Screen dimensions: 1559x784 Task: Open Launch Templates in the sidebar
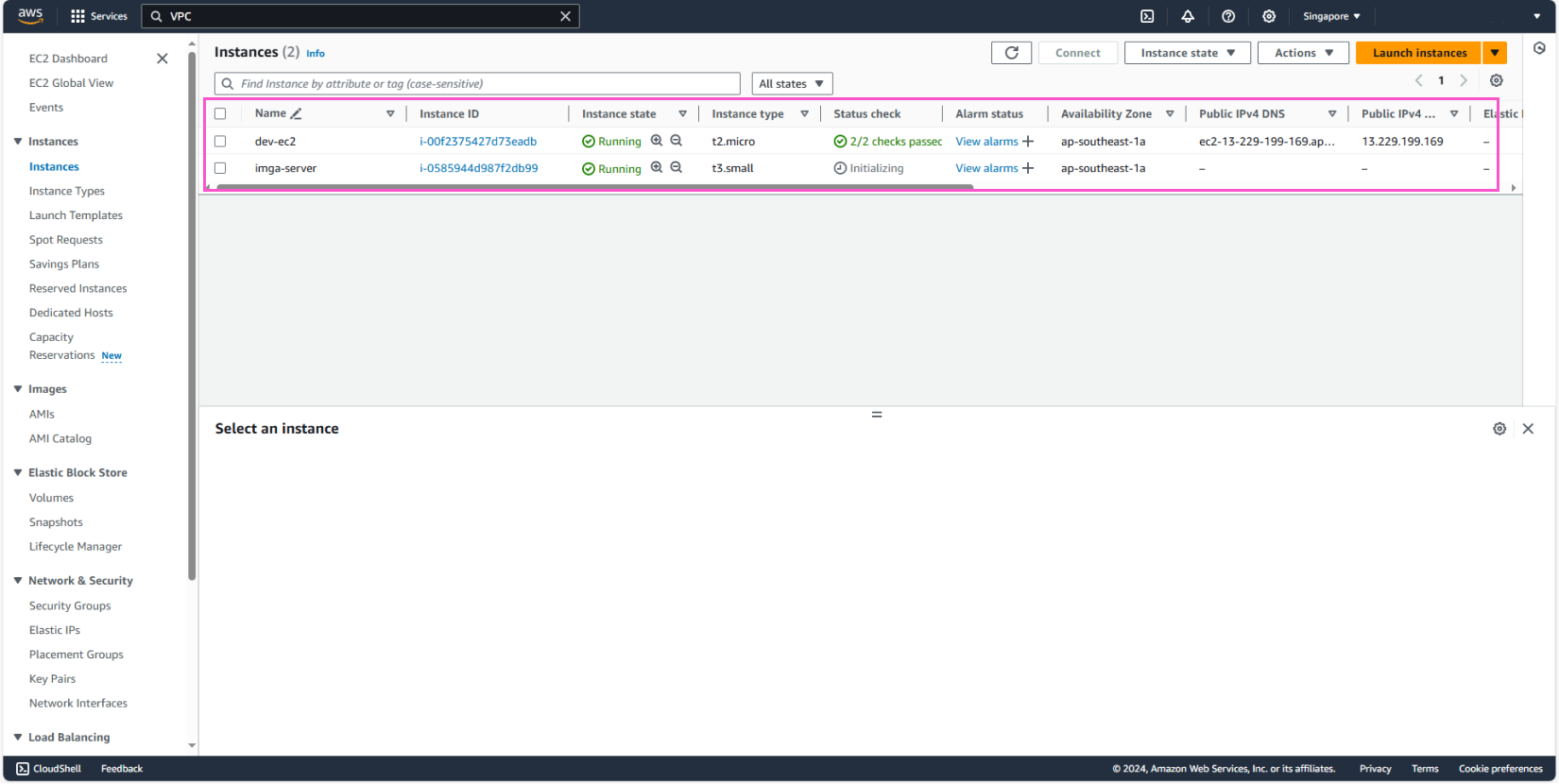tap(76, 215)
